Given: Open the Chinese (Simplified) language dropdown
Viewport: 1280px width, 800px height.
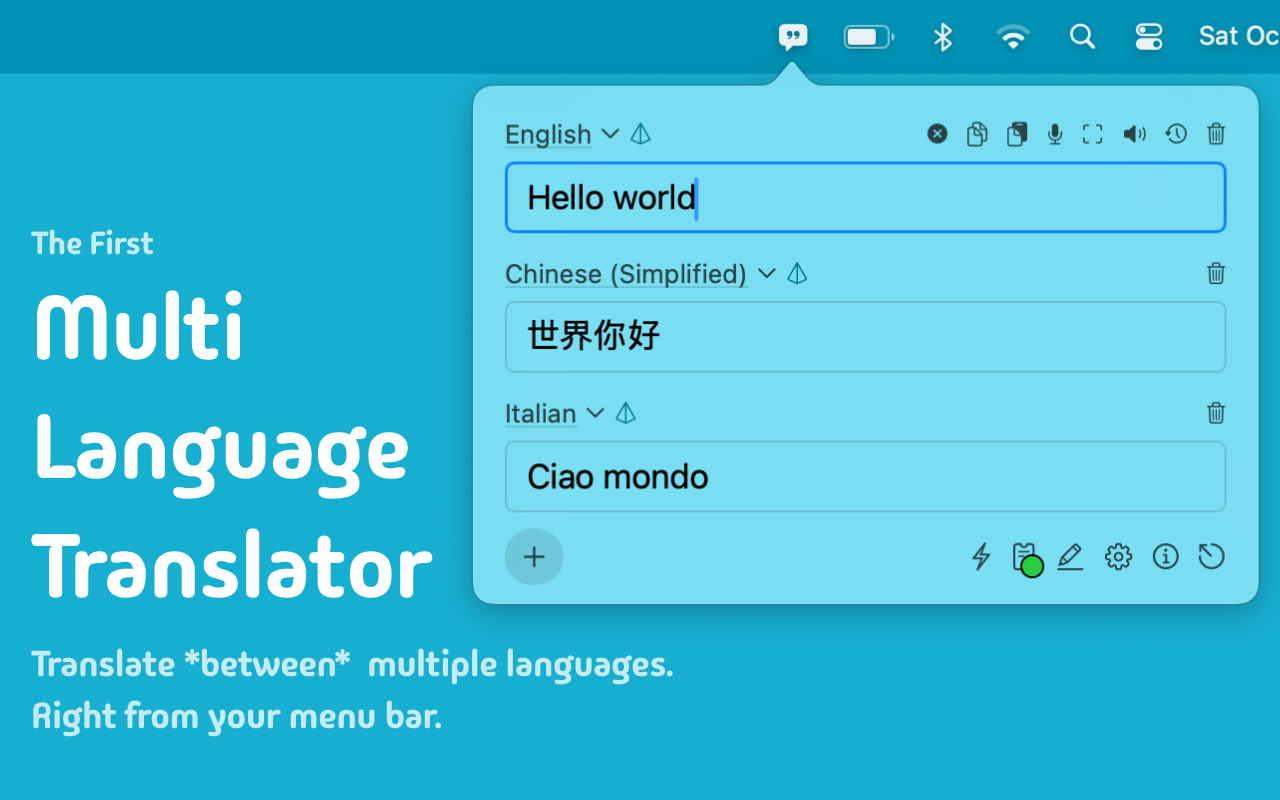Looking at the screenshot, I should pos(640,274).
